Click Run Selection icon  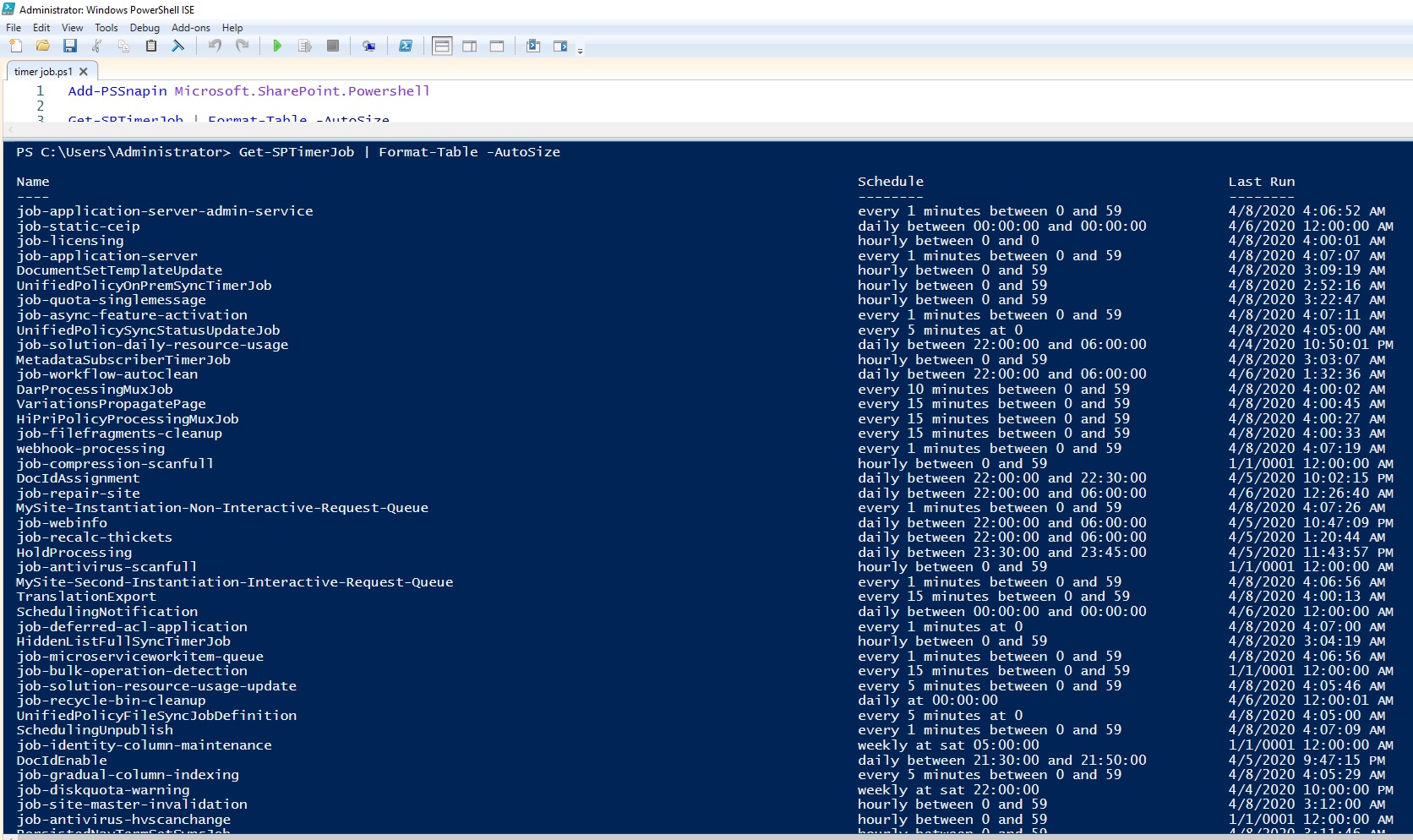pos(305,46)
